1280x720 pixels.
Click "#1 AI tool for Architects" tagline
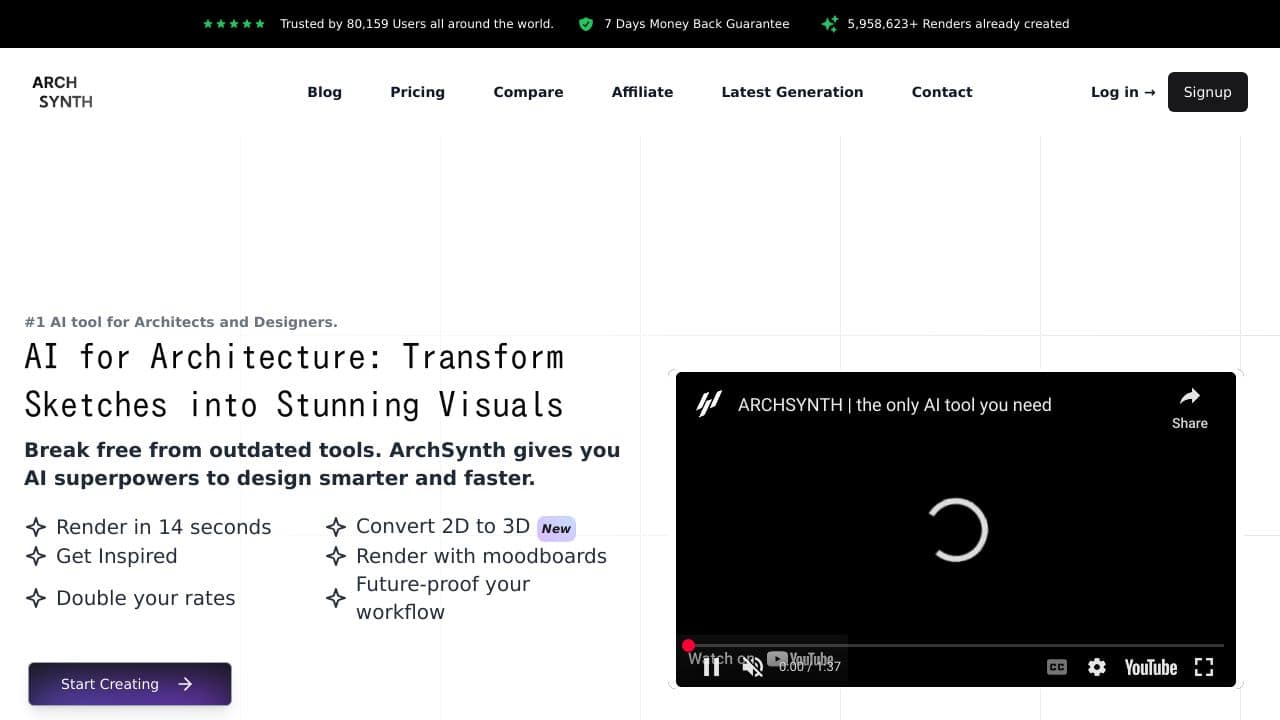(181, 322)
